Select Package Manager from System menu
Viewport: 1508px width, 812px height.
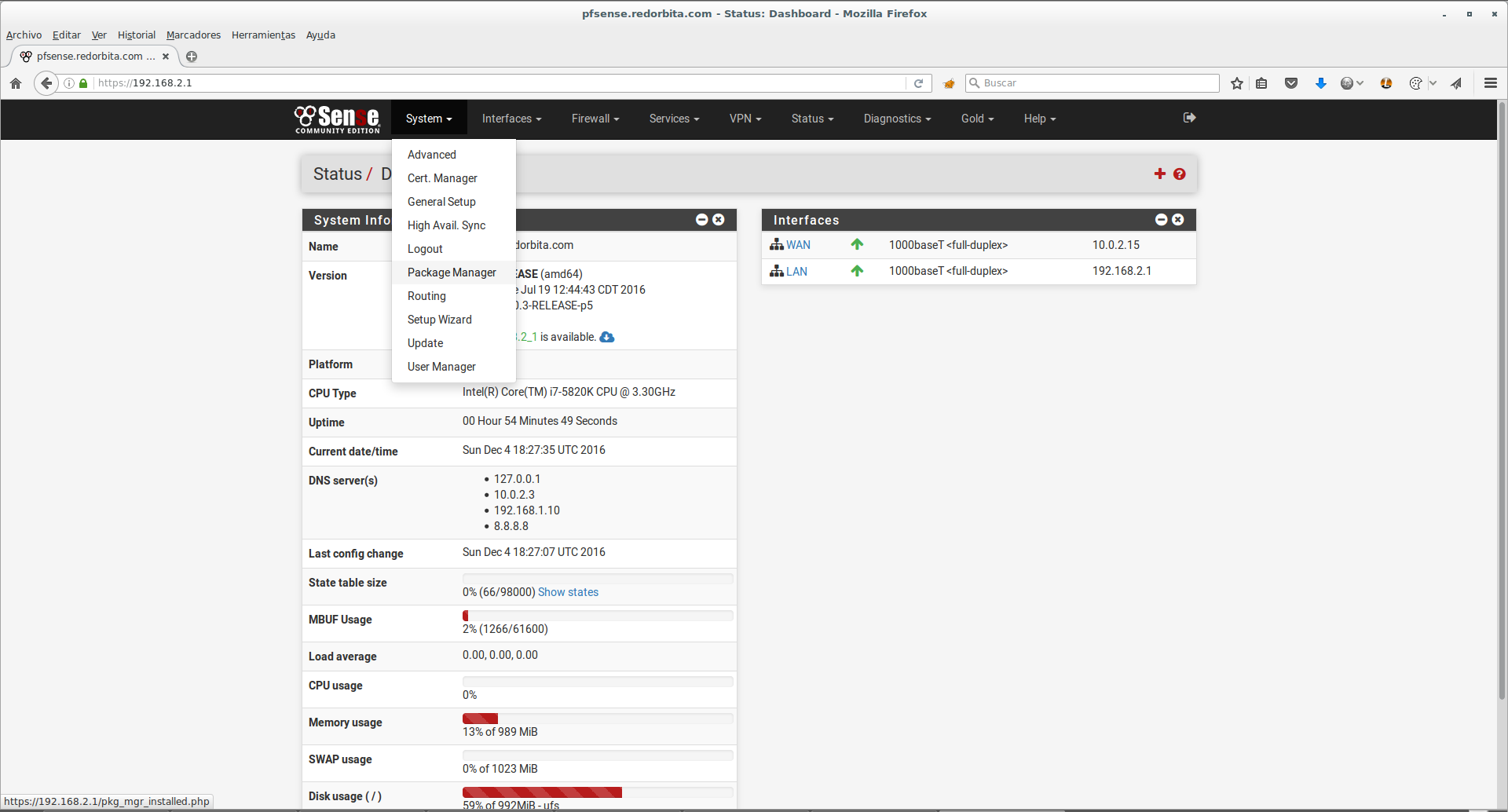pyautogui.click(x=452, y=272)
